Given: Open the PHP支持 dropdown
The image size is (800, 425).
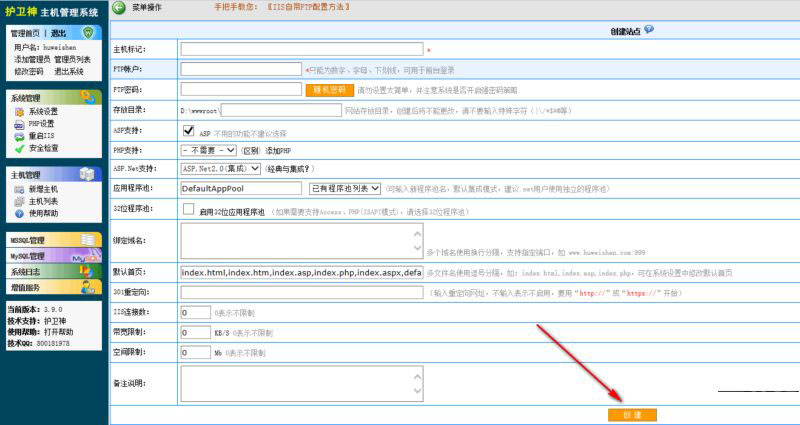Looking at the screenshot, I should click(x=209, y=151).
